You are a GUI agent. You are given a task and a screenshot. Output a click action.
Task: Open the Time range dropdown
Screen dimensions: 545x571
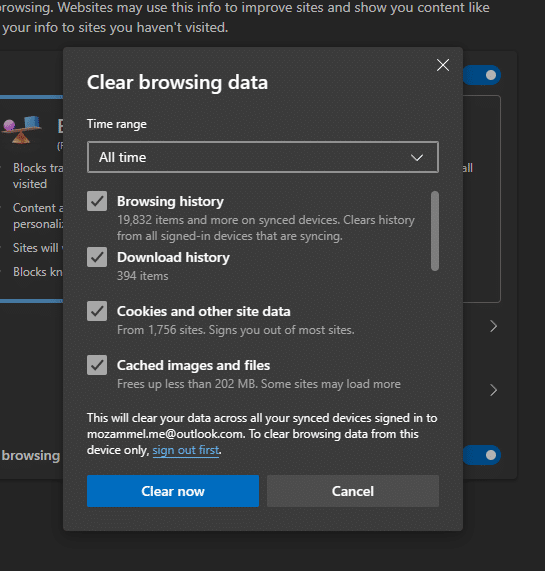tap(263, 157)
